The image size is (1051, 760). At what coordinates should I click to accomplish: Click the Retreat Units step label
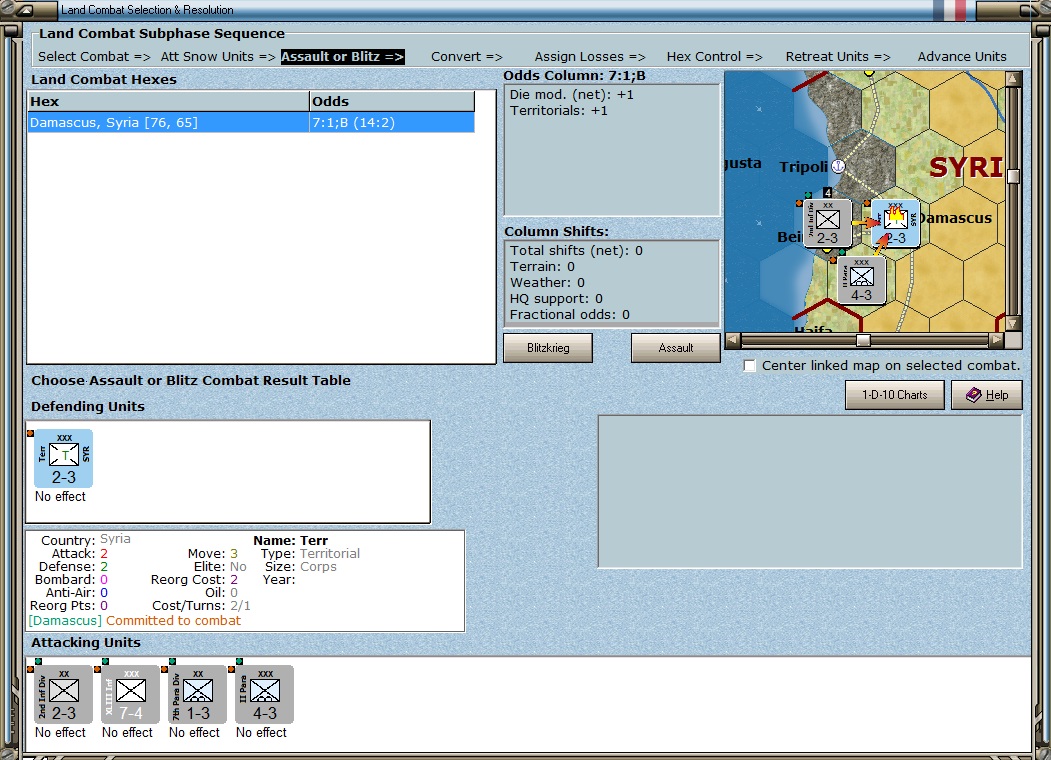pos(838,57)
